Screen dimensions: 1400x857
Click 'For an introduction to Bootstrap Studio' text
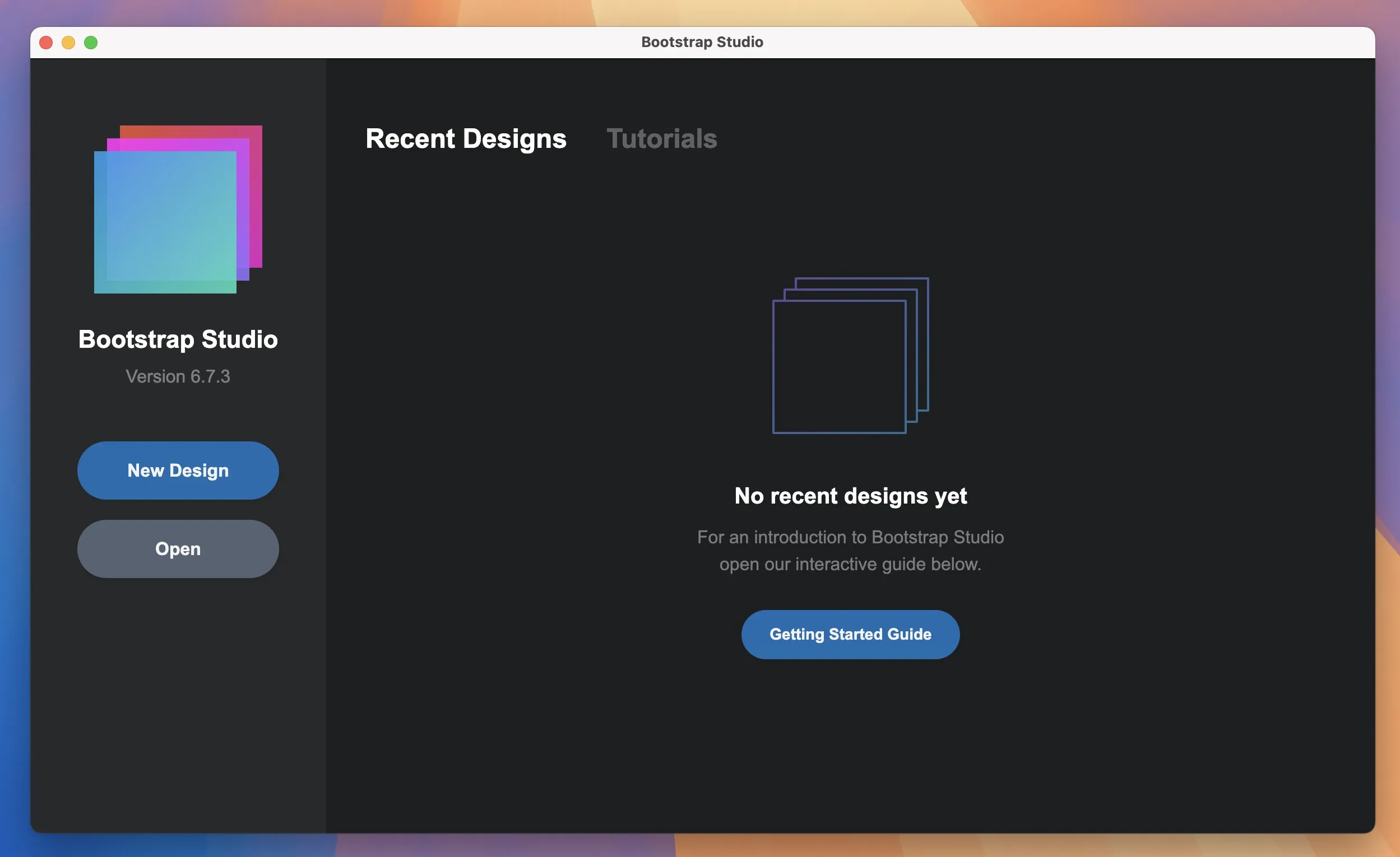click(851, 537)
